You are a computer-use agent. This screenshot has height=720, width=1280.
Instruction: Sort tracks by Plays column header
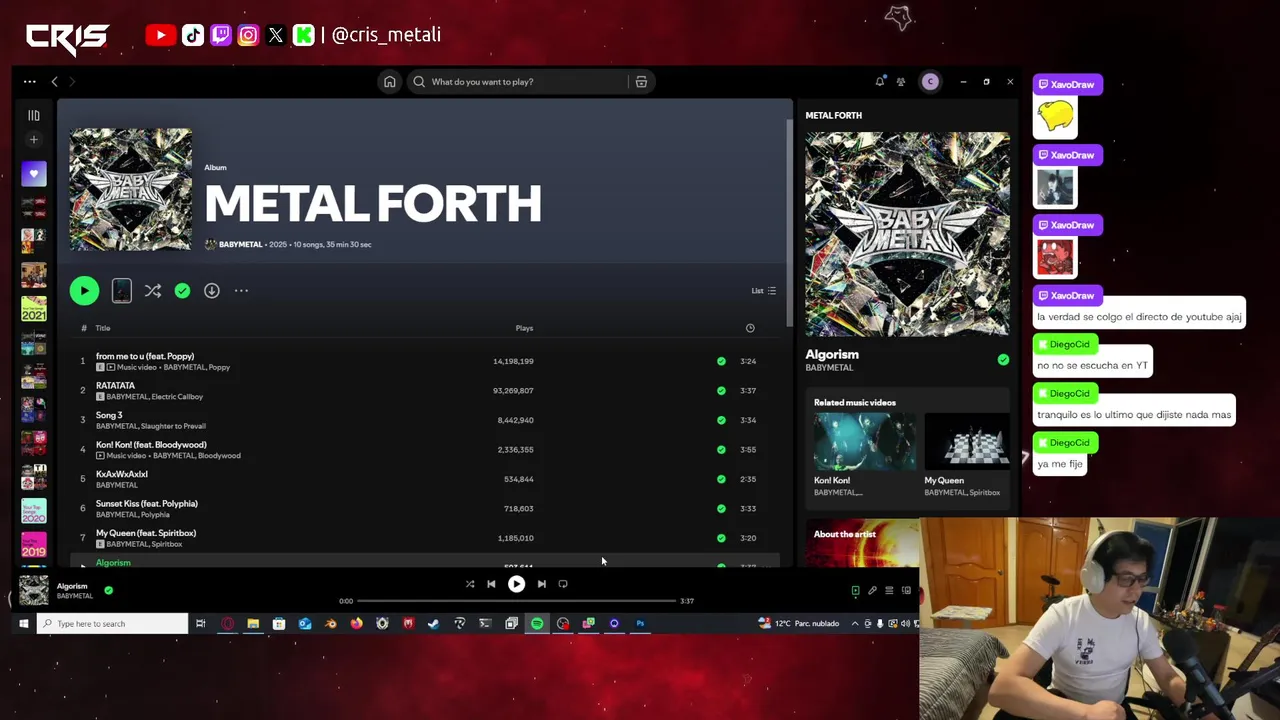pos(524,328)
